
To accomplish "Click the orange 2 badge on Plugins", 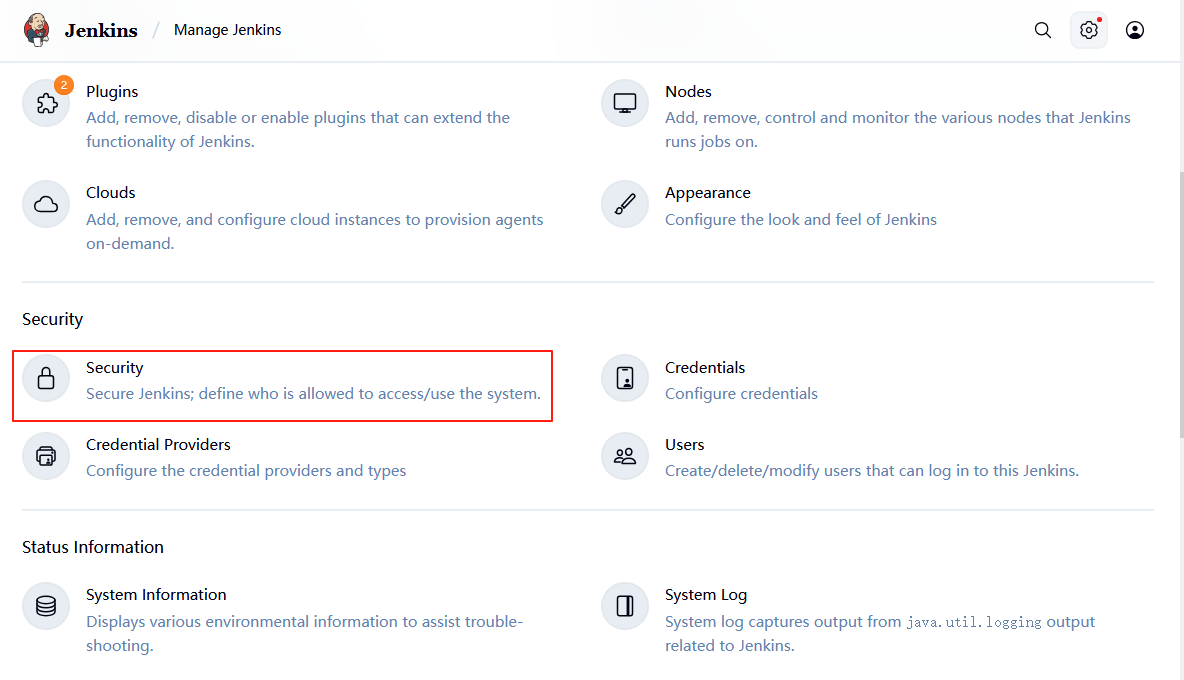I will (64, 85).
